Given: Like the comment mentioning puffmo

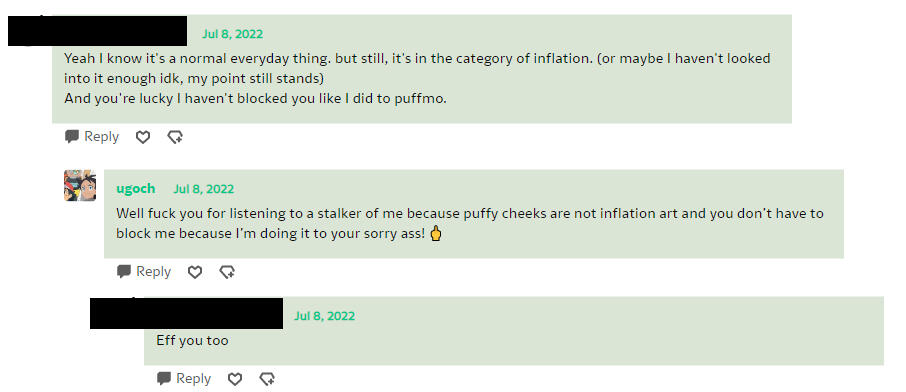Looking at the screenshot, I should click(143, 137).
